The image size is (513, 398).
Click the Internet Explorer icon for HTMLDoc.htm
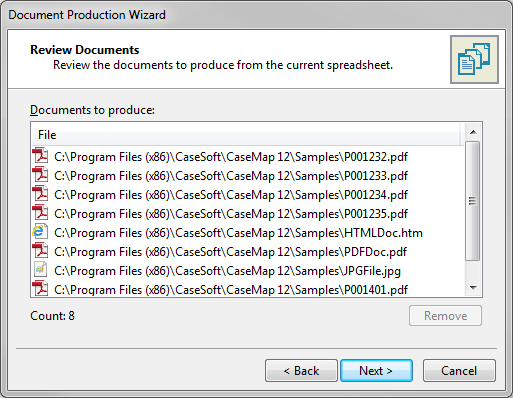40,232
